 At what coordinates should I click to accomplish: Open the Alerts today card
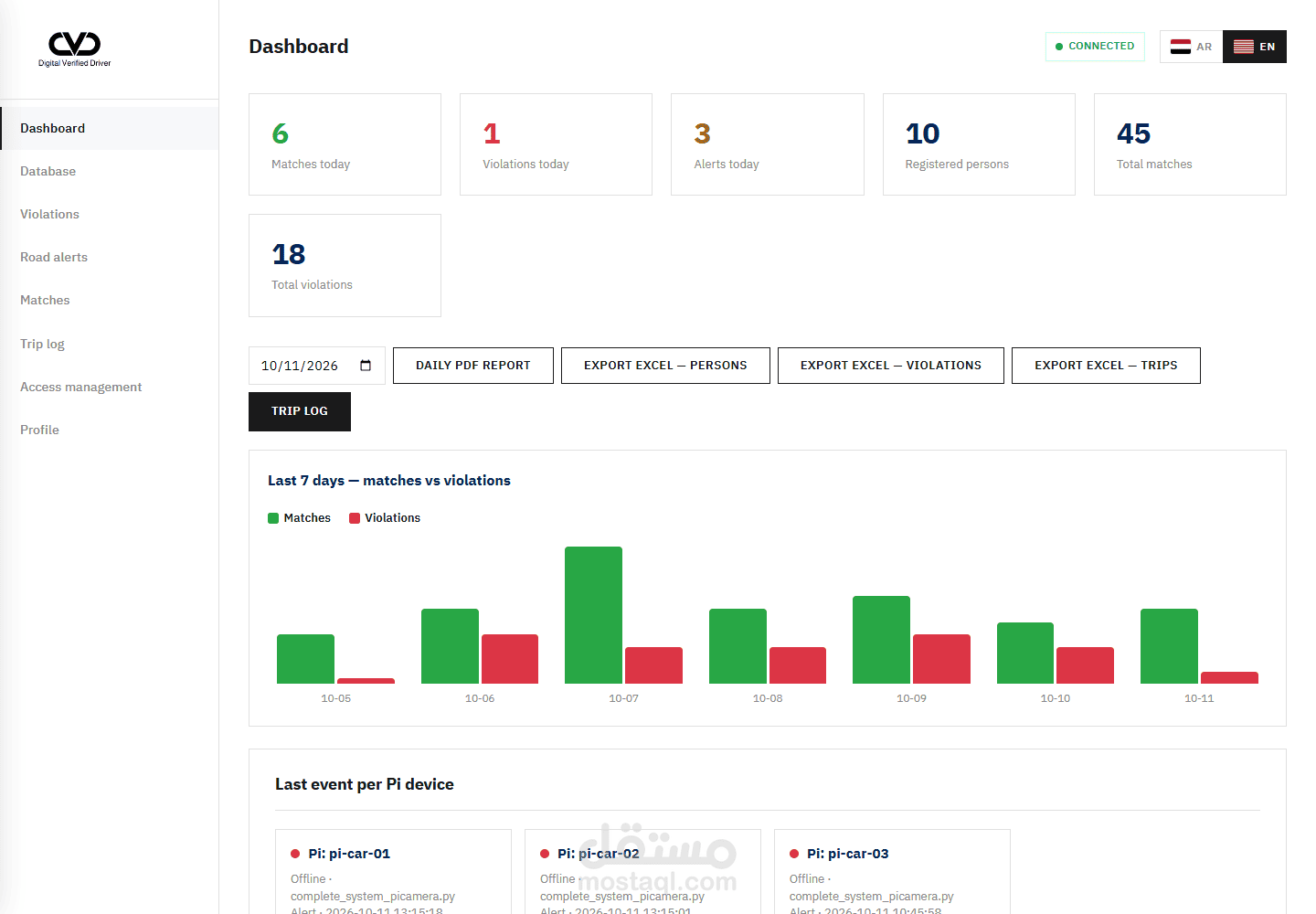[x=768, y=144]
